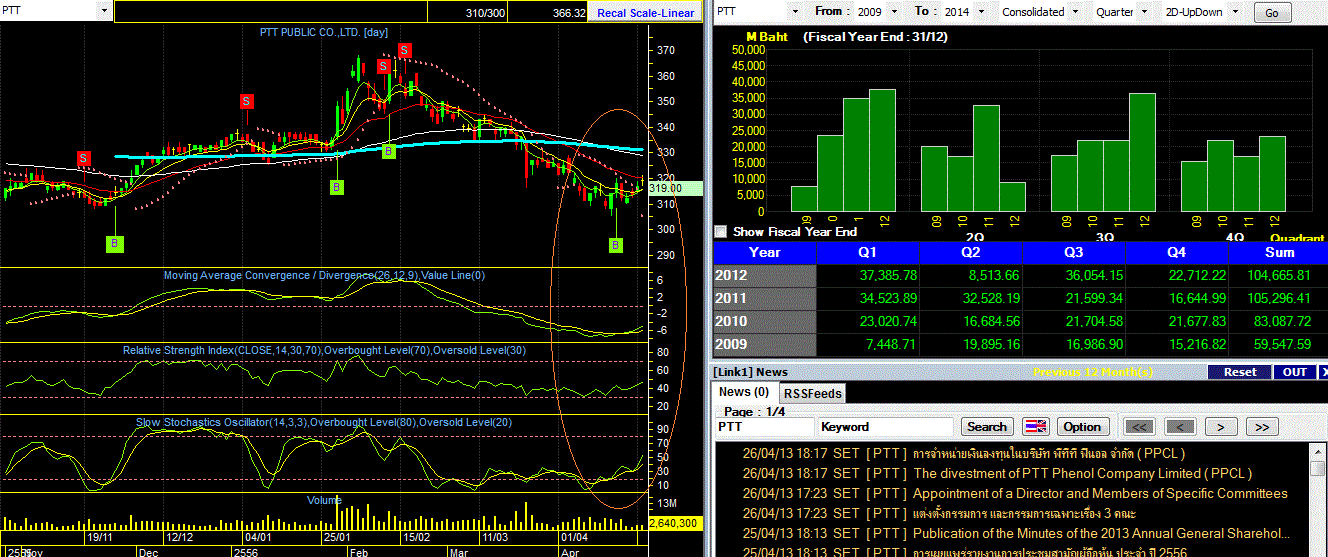This screenshot has width=1328, height=557.
Task: Click the Year column header
Action: click(764, 252)
